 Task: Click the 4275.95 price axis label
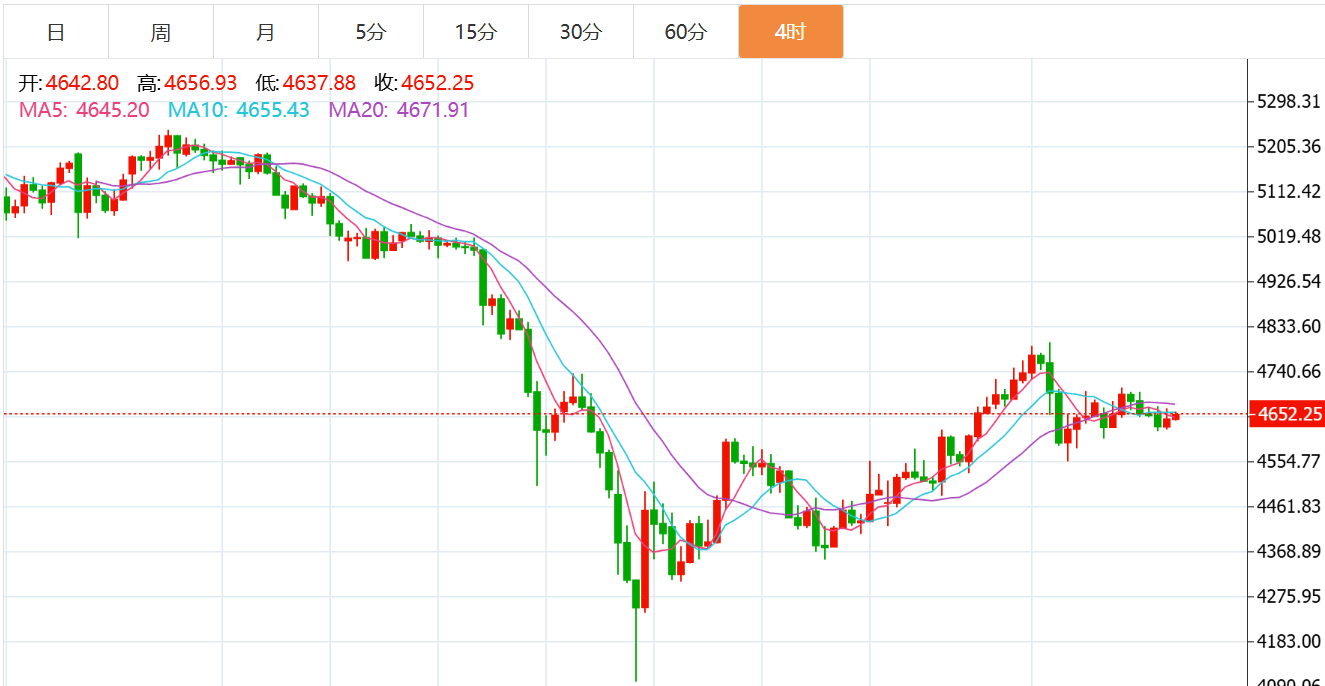pos(1290,596)
